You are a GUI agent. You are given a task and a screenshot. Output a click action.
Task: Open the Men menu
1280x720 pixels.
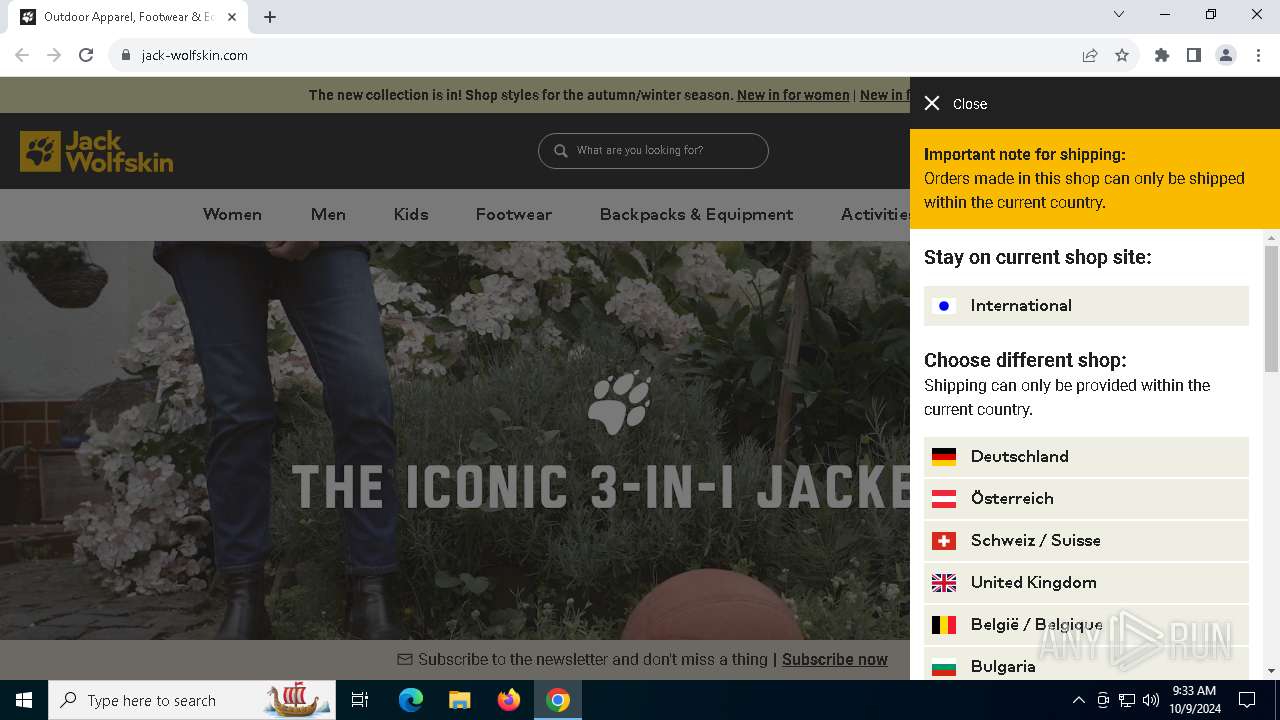[x=328, y=214]
